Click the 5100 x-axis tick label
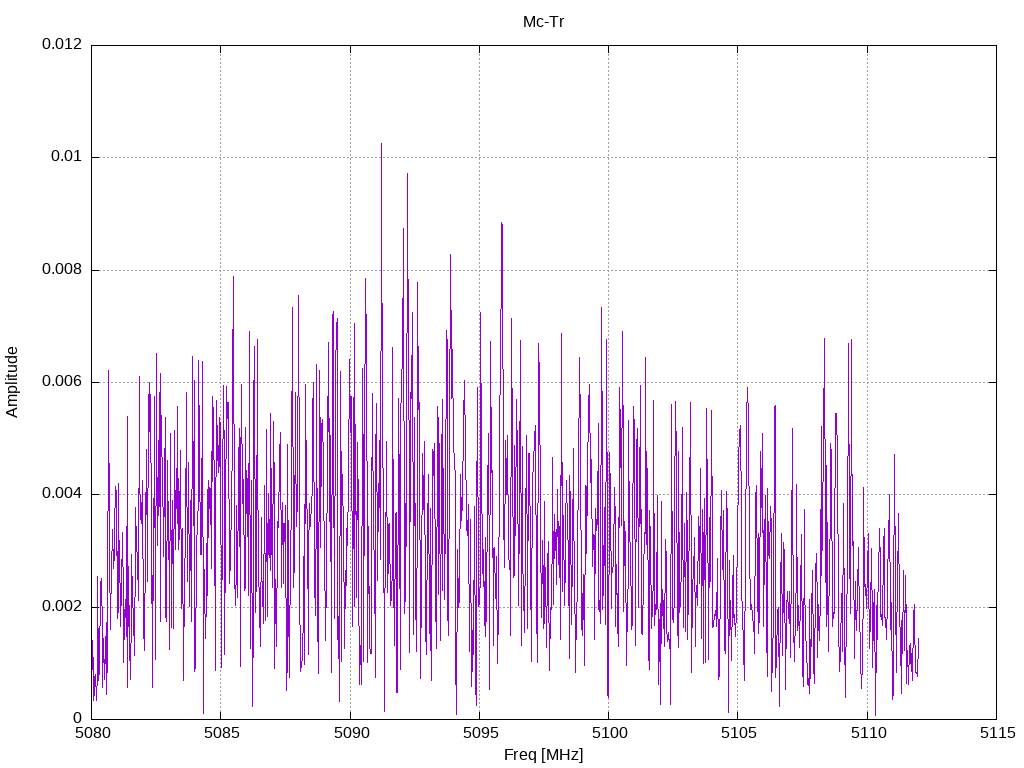 pyautogui.click(x=609, y=733)
